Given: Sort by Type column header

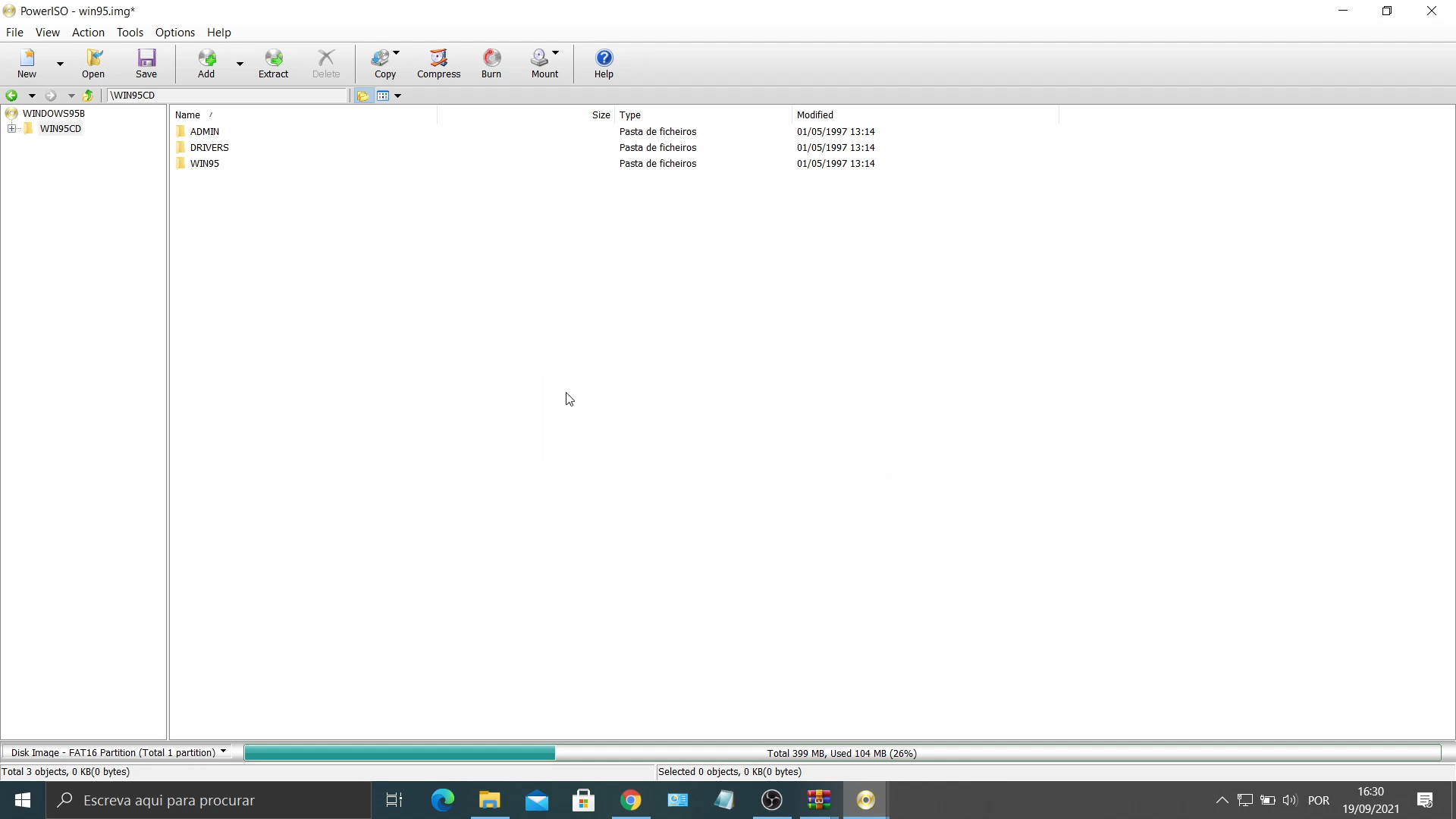Looking at the screenshot, I should 703,115.
